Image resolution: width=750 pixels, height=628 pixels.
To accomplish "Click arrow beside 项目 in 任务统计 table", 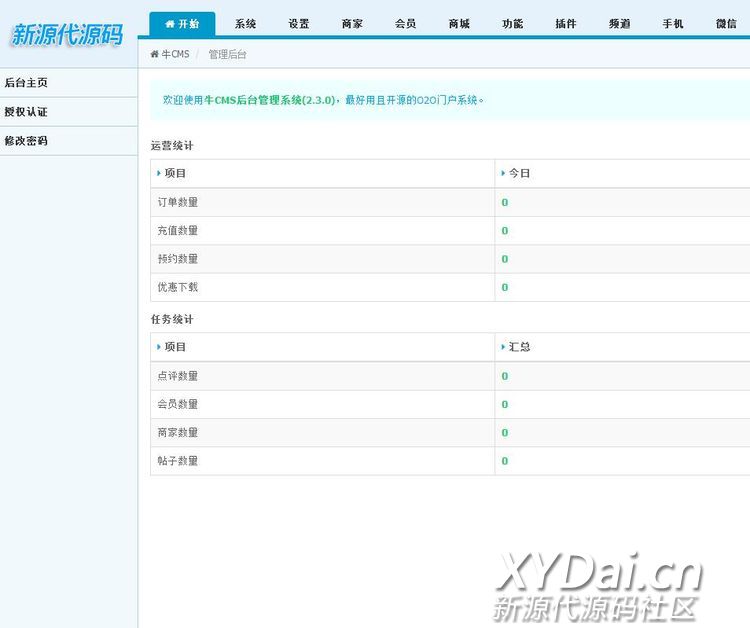I will pyautogui.click(x=158, y=347).
